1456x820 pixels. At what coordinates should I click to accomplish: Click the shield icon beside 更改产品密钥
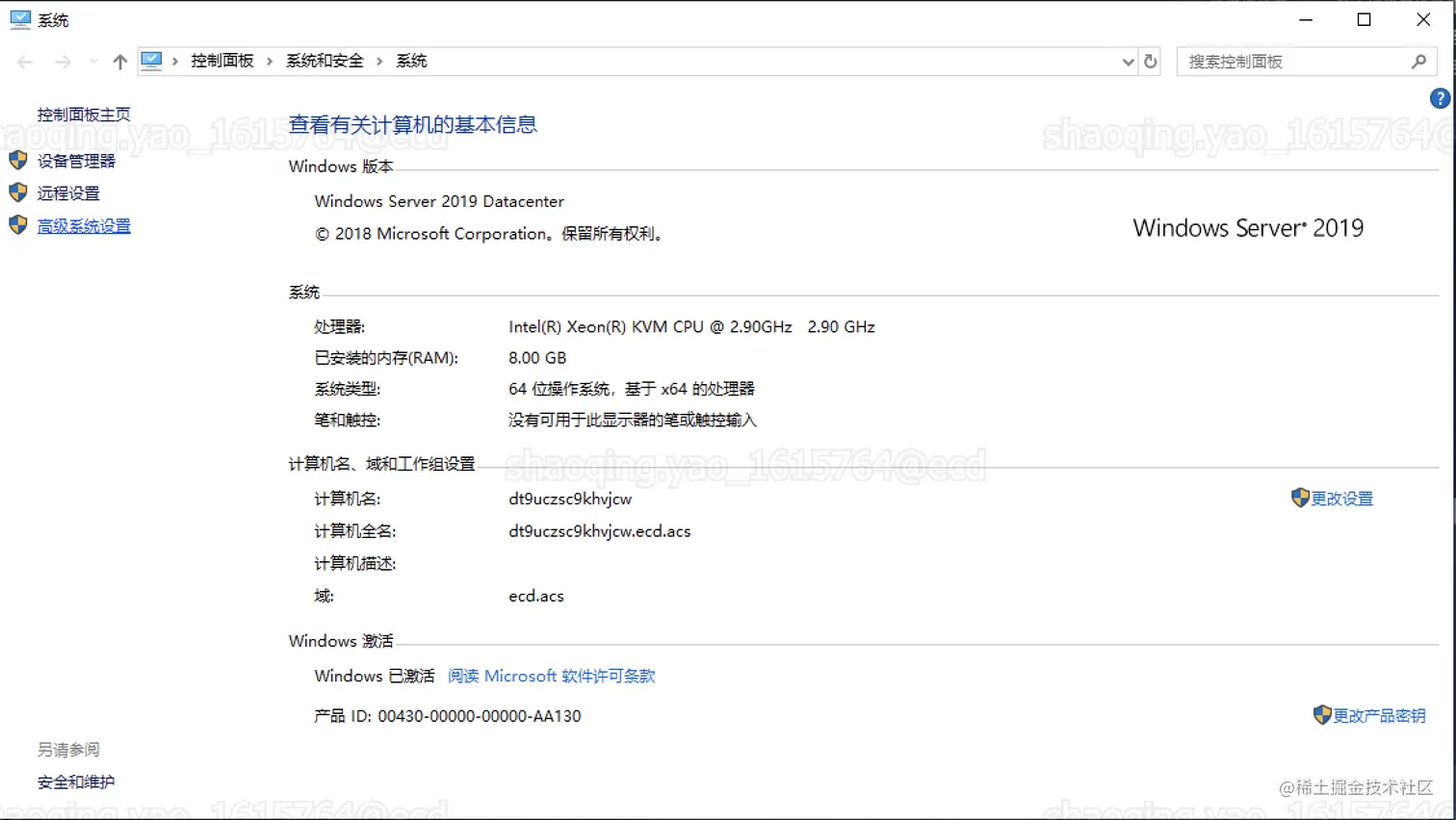pos(1322,715)
